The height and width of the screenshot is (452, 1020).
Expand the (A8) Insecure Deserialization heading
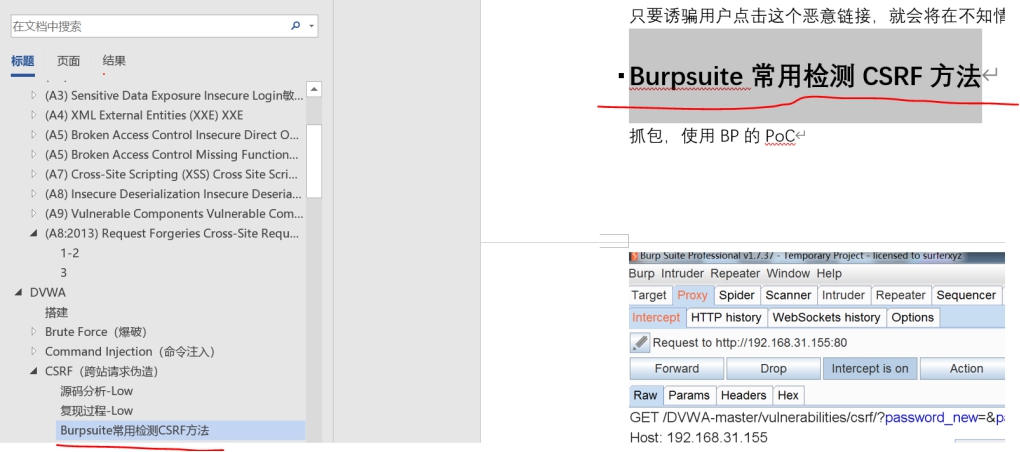pyautogui.click(x=34, y=194)
